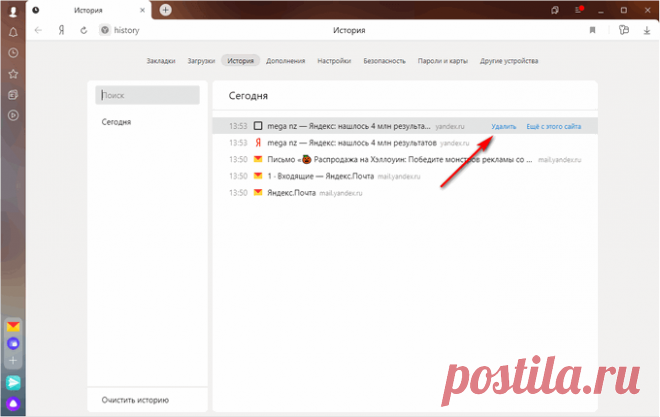Viewport: 660px width, 417px height.
Task: Click mail favicon of Входящие entry
Action: (x=258, y=176)
